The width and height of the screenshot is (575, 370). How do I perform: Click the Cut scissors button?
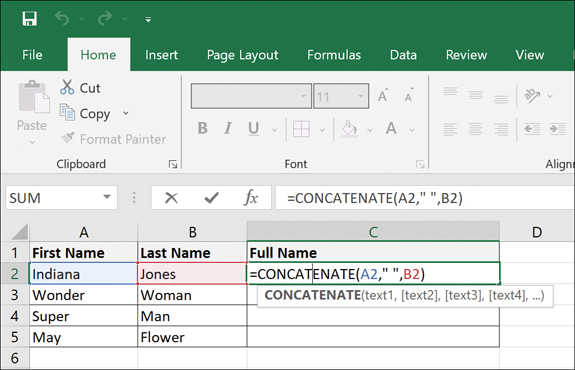coord(80,88)
